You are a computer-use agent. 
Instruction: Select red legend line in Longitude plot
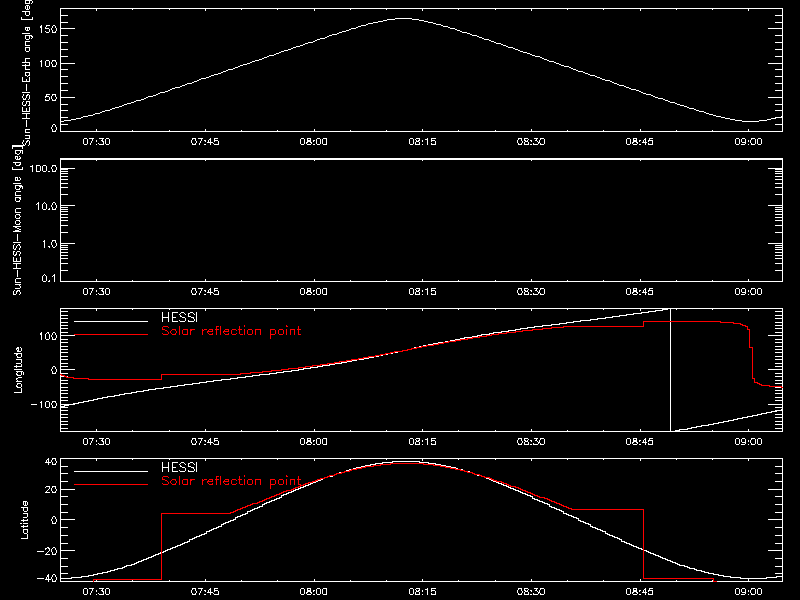(111, 335)
